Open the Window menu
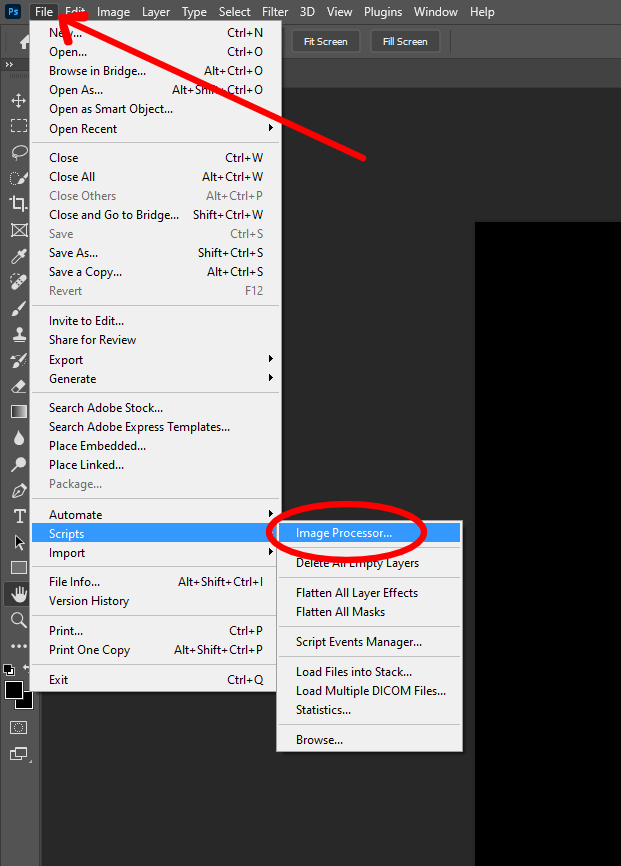Viewport: 621px width, 866px height. [436, 12]
